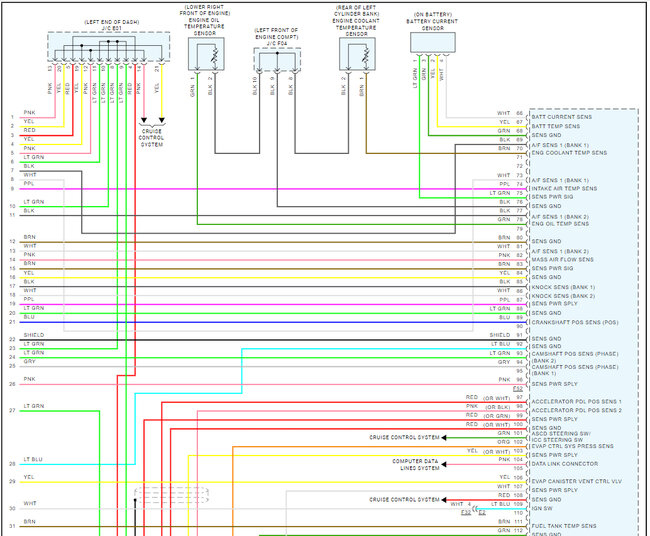Click '(ON BATTERY)' location note

432,15
